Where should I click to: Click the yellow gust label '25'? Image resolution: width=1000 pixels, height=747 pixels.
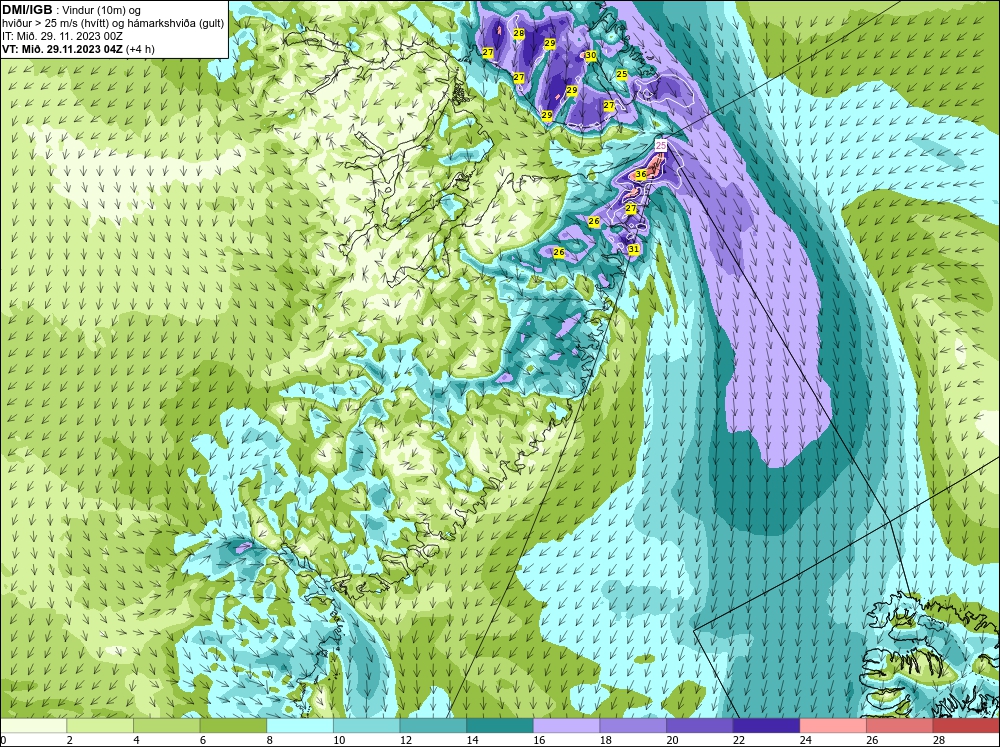(x=622, y=74)
